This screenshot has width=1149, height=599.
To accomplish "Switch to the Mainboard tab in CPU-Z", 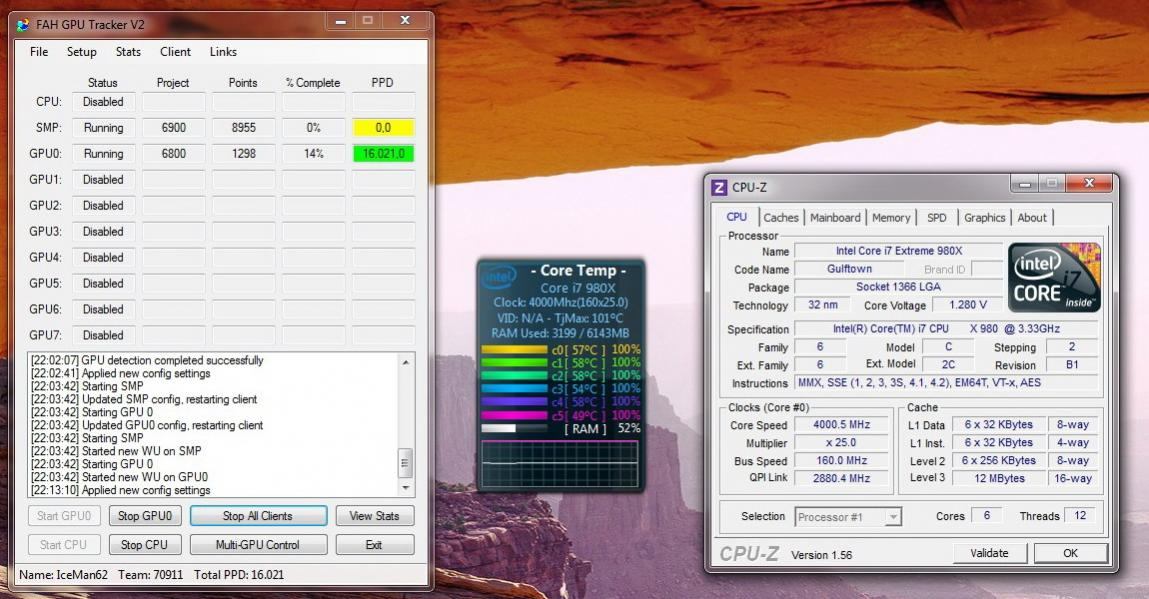I will pyautogui.click(x=835, y=218).
